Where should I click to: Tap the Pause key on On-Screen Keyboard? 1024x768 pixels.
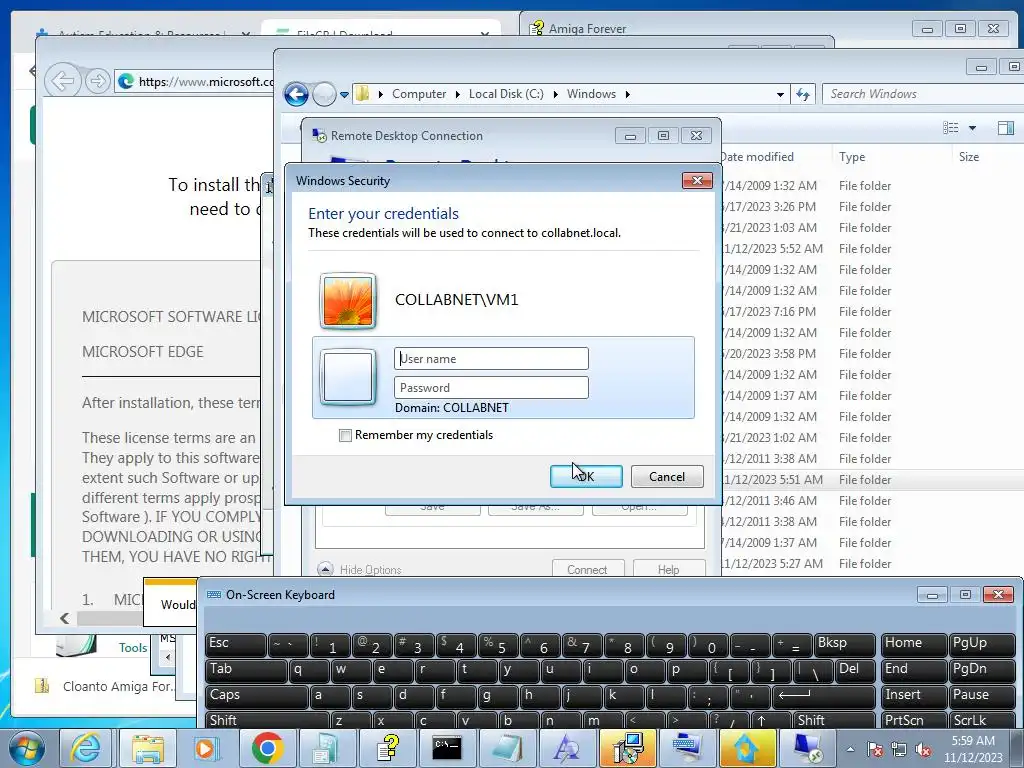982,696
